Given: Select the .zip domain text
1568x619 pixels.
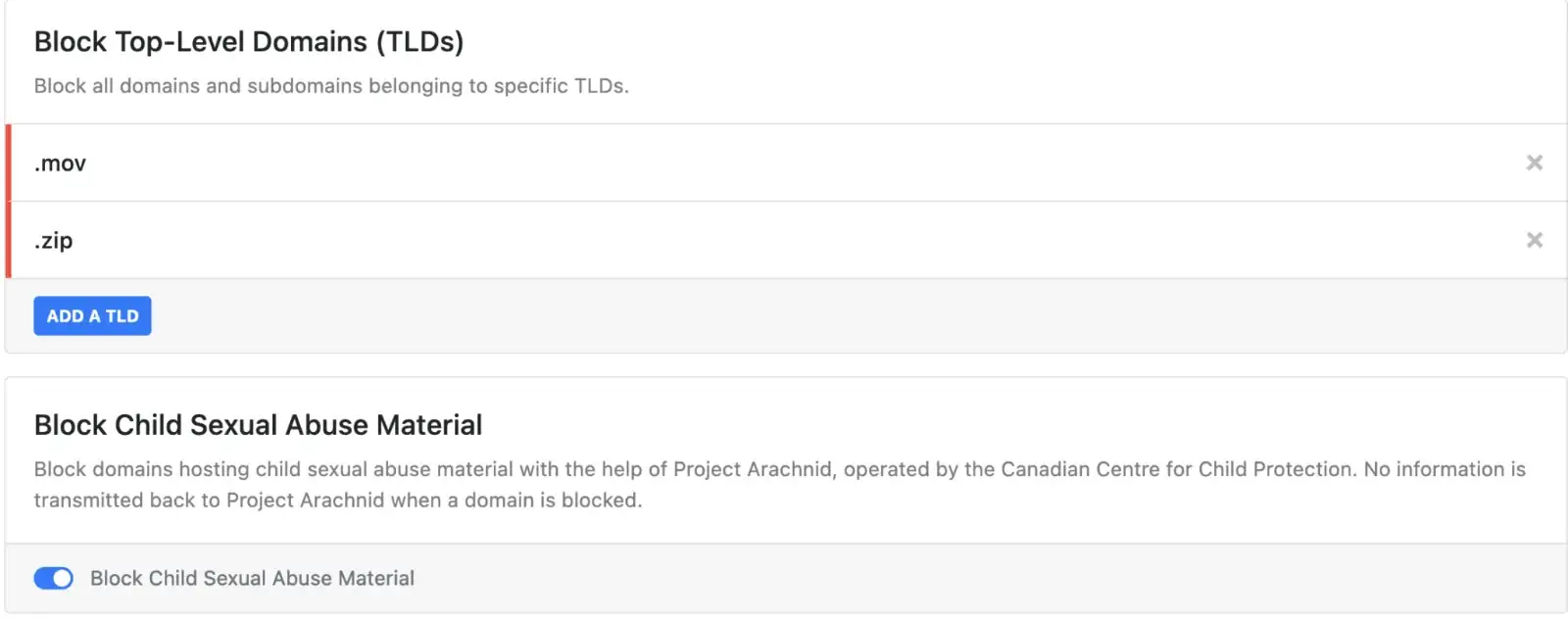Looking at the screenshot, I should click(54, 241).
